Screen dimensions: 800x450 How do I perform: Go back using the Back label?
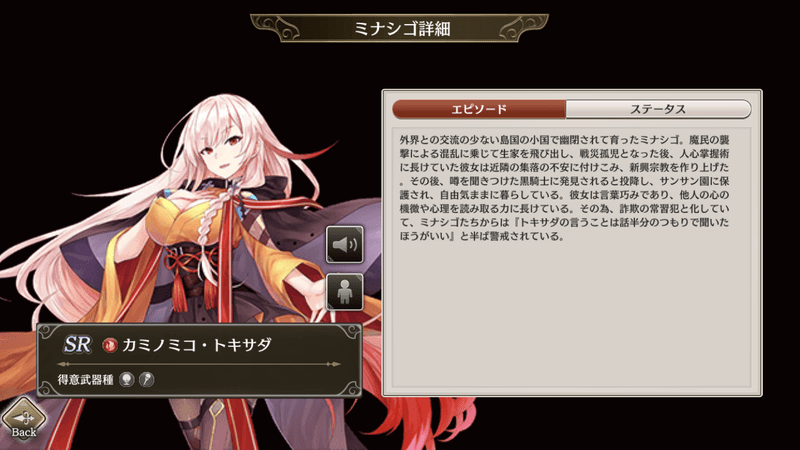(x=24, y=432)
